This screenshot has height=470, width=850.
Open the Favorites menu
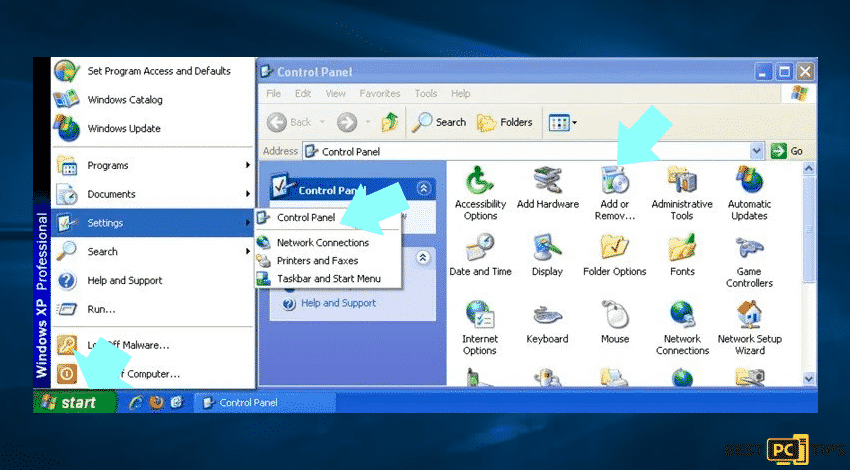[x=379, y=94]
